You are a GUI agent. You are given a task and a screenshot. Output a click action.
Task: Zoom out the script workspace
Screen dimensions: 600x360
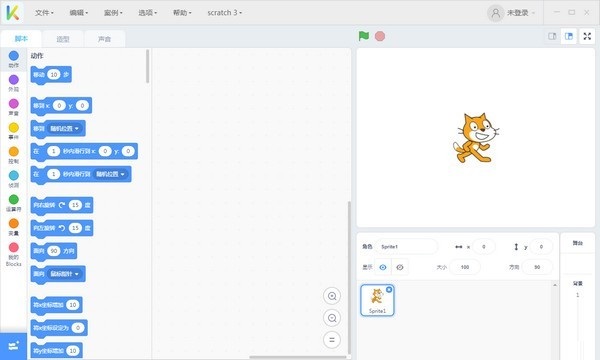pyautogui.click(x=332, y=318)
